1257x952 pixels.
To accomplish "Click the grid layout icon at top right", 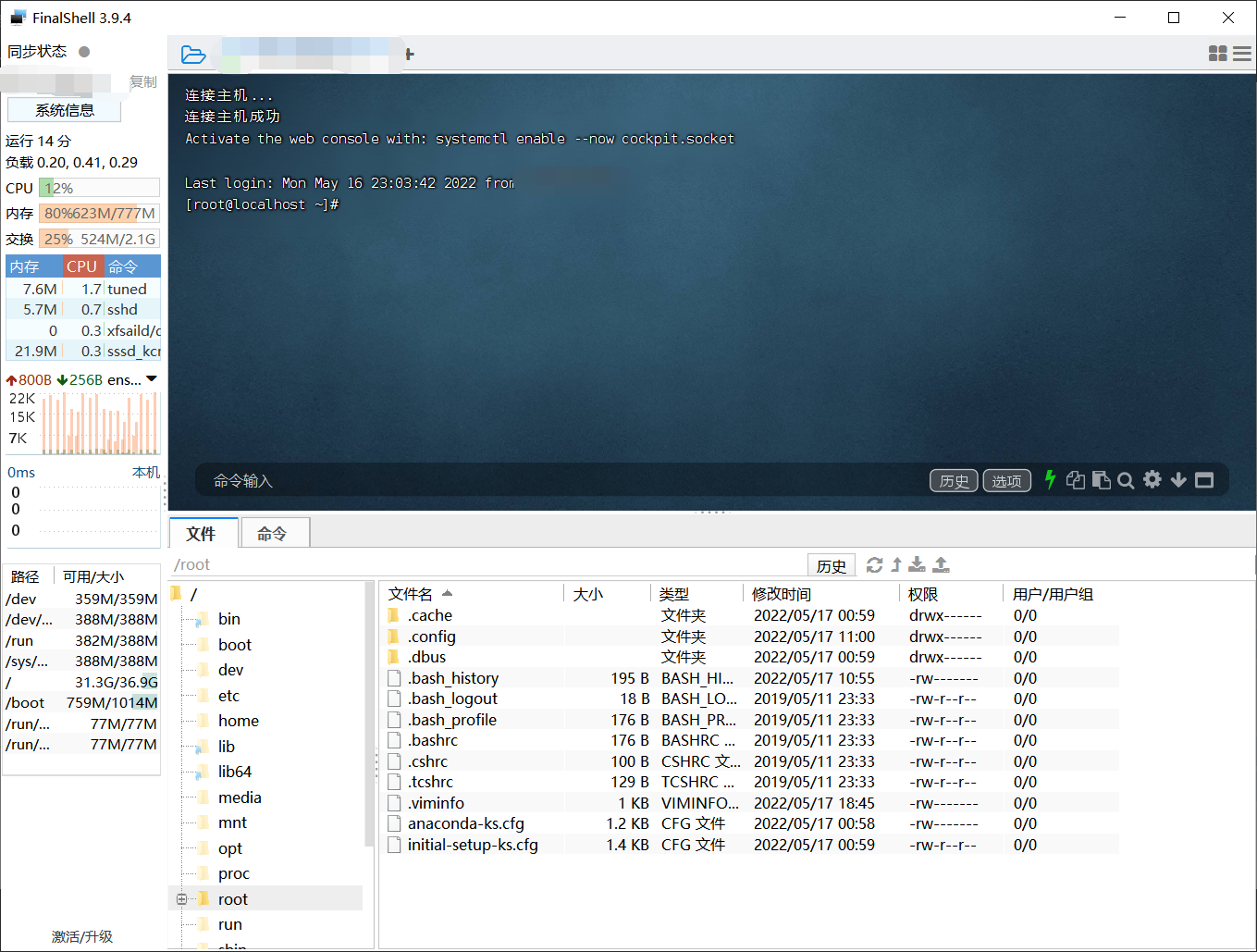I will 1217,53.
